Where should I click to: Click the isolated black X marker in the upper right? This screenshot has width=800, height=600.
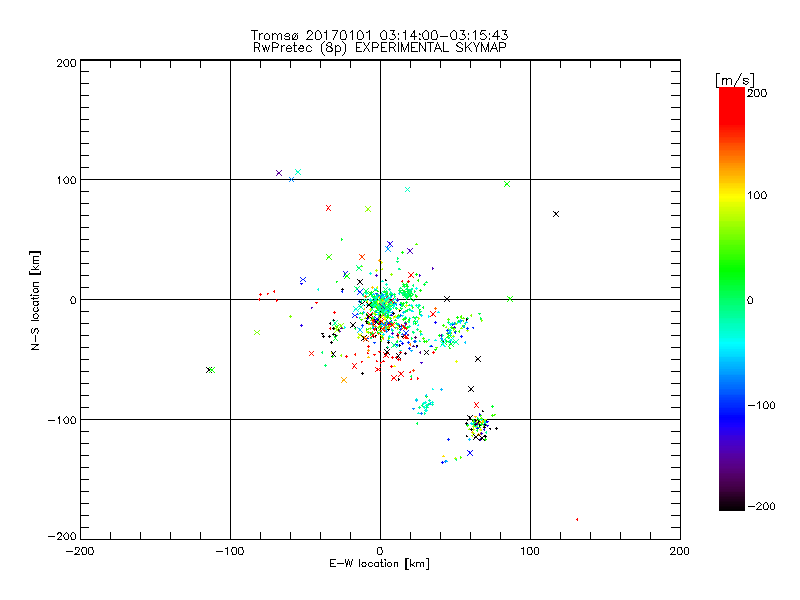556,214
